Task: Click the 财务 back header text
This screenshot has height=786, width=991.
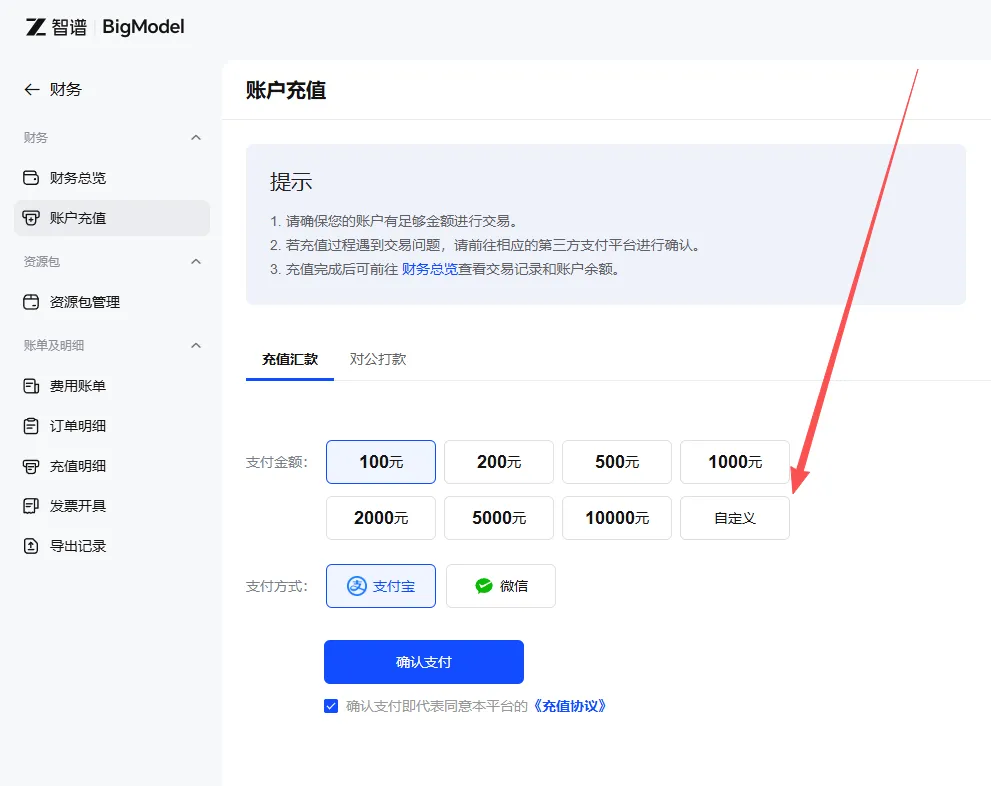Action: (x=66, y=90)
